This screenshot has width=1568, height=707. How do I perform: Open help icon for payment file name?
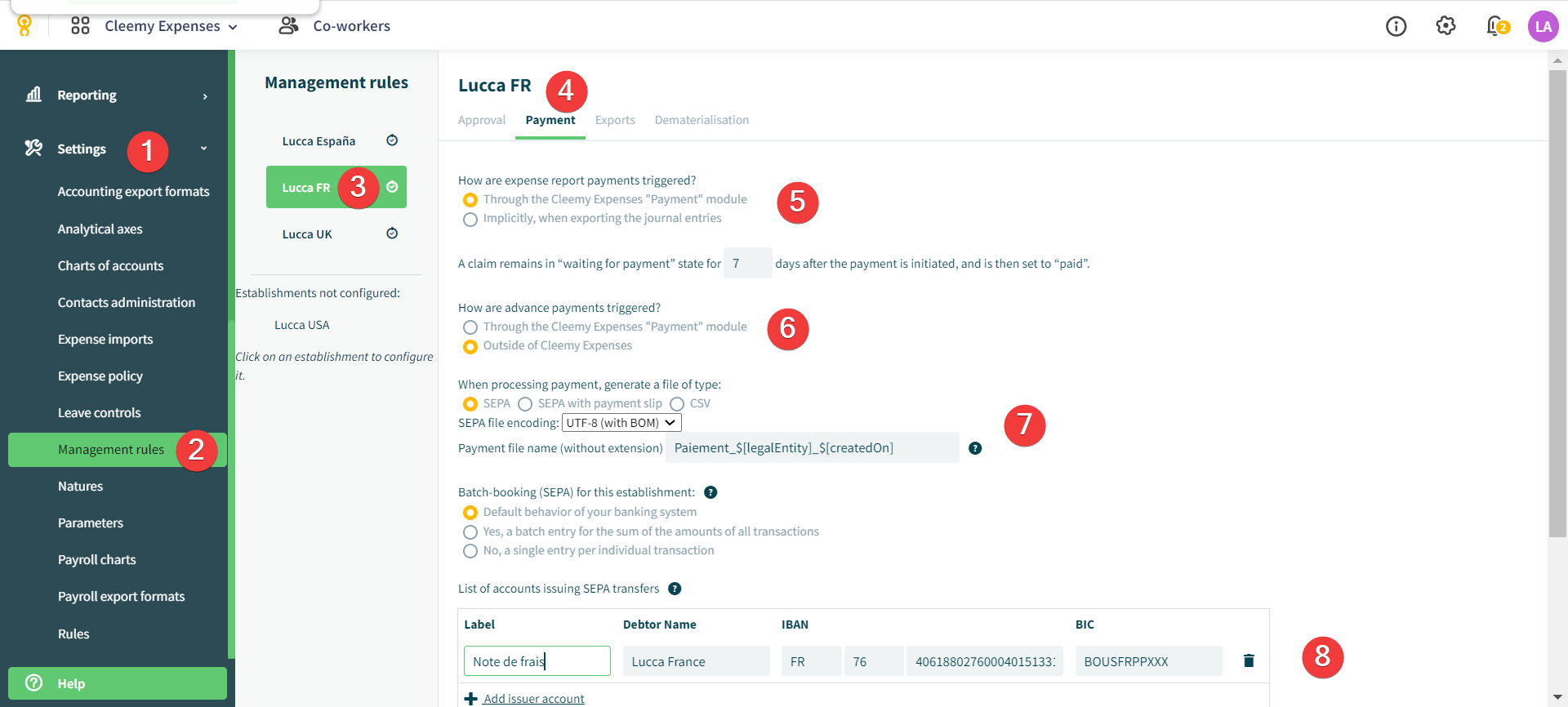point(975,448)
